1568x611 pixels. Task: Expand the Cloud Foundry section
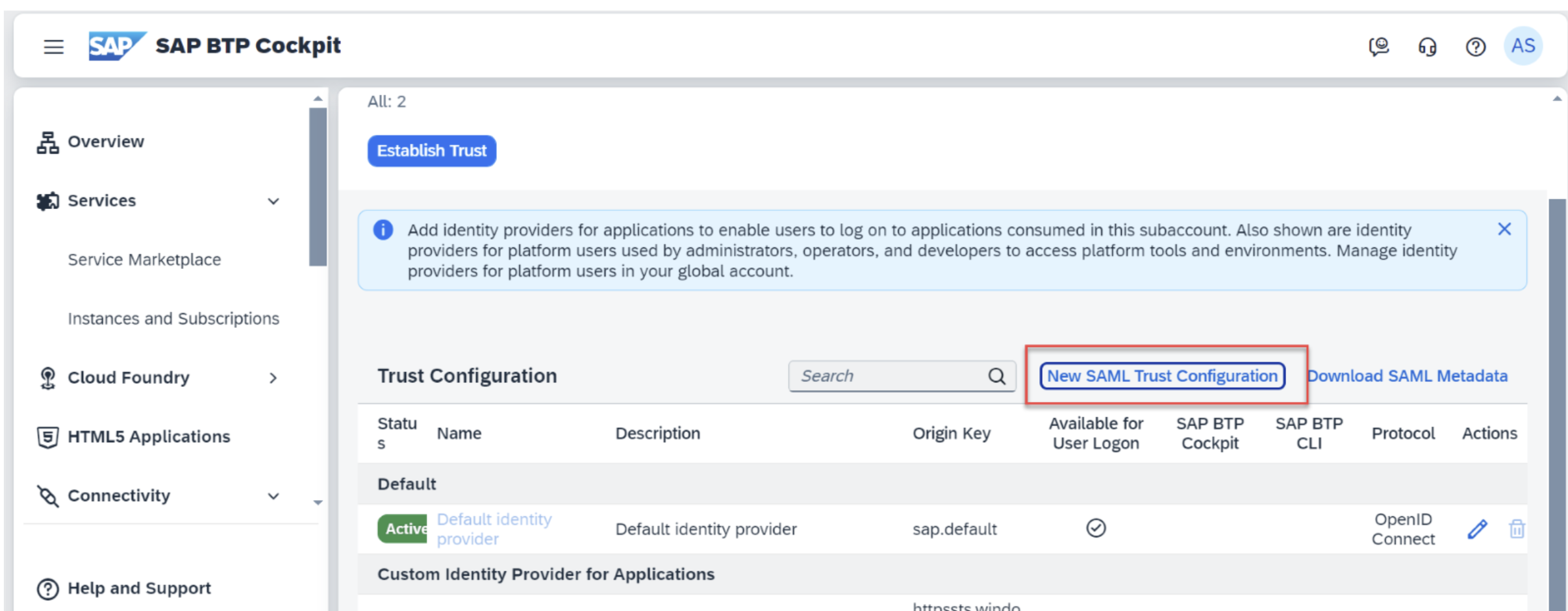tap(273, 378)
